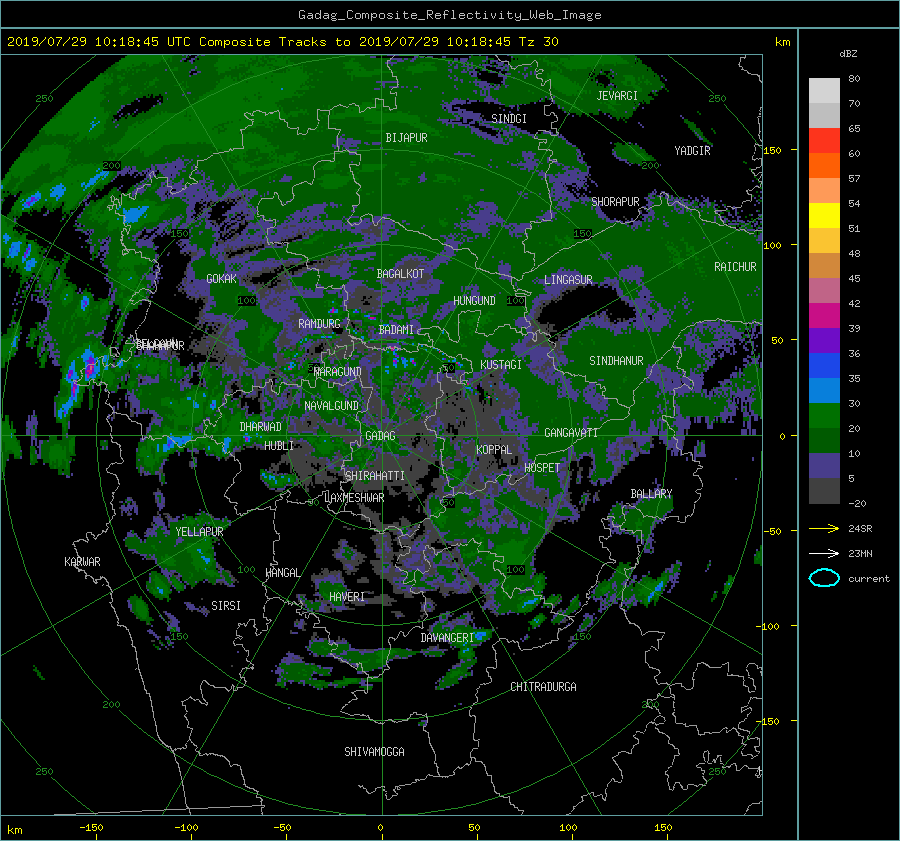
Task: Click the HAVERI city label
Action: pos(347,597)
